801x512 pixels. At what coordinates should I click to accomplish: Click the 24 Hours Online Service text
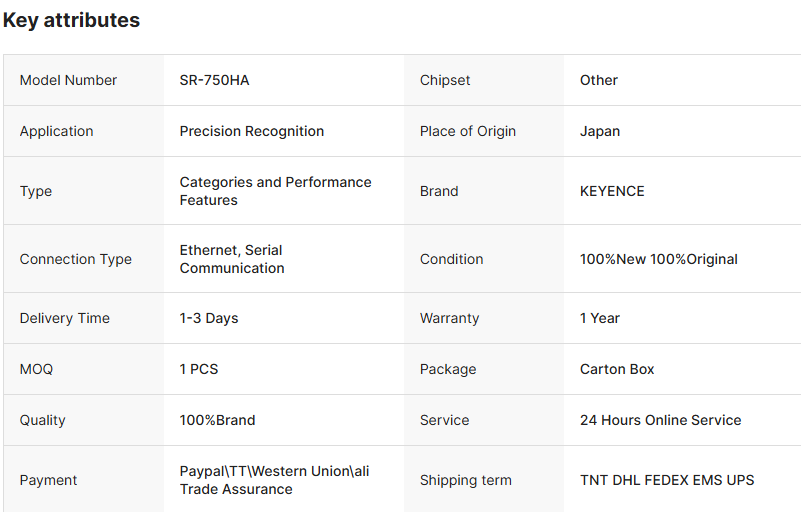coord(660,420)
